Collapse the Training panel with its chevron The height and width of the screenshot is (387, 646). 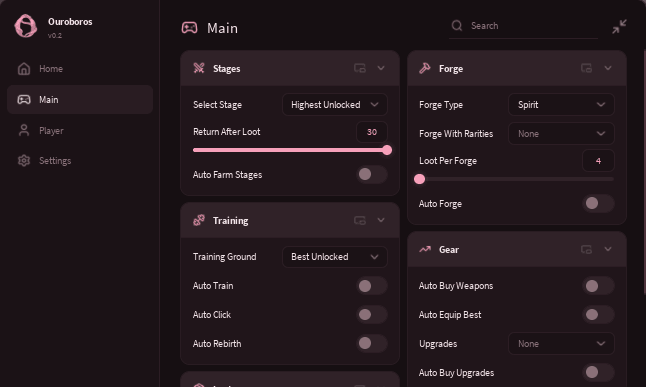[381, 220]
